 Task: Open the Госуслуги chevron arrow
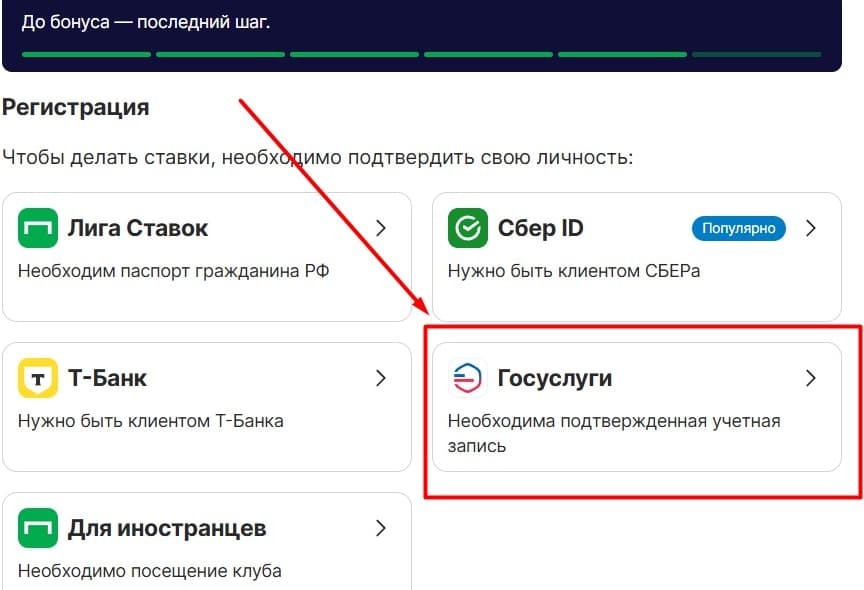point(810,378)
